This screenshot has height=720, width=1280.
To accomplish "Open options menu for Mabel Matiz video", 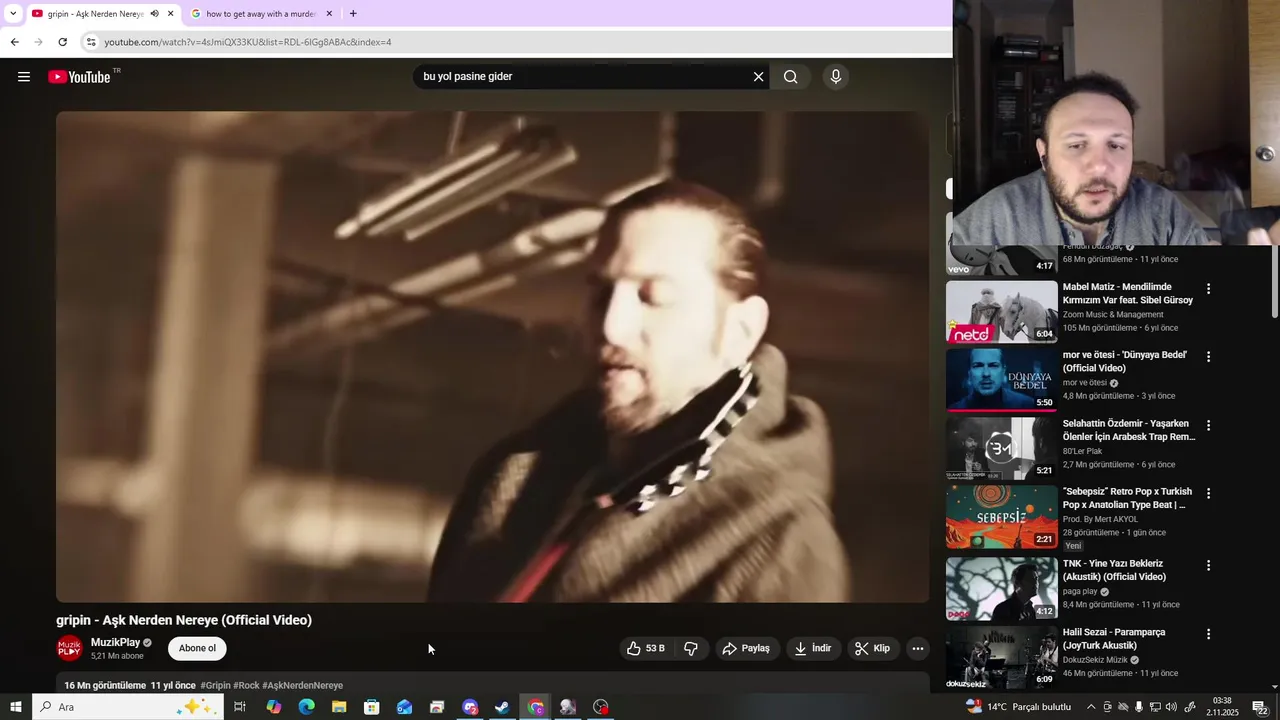I will (1208, 288).
